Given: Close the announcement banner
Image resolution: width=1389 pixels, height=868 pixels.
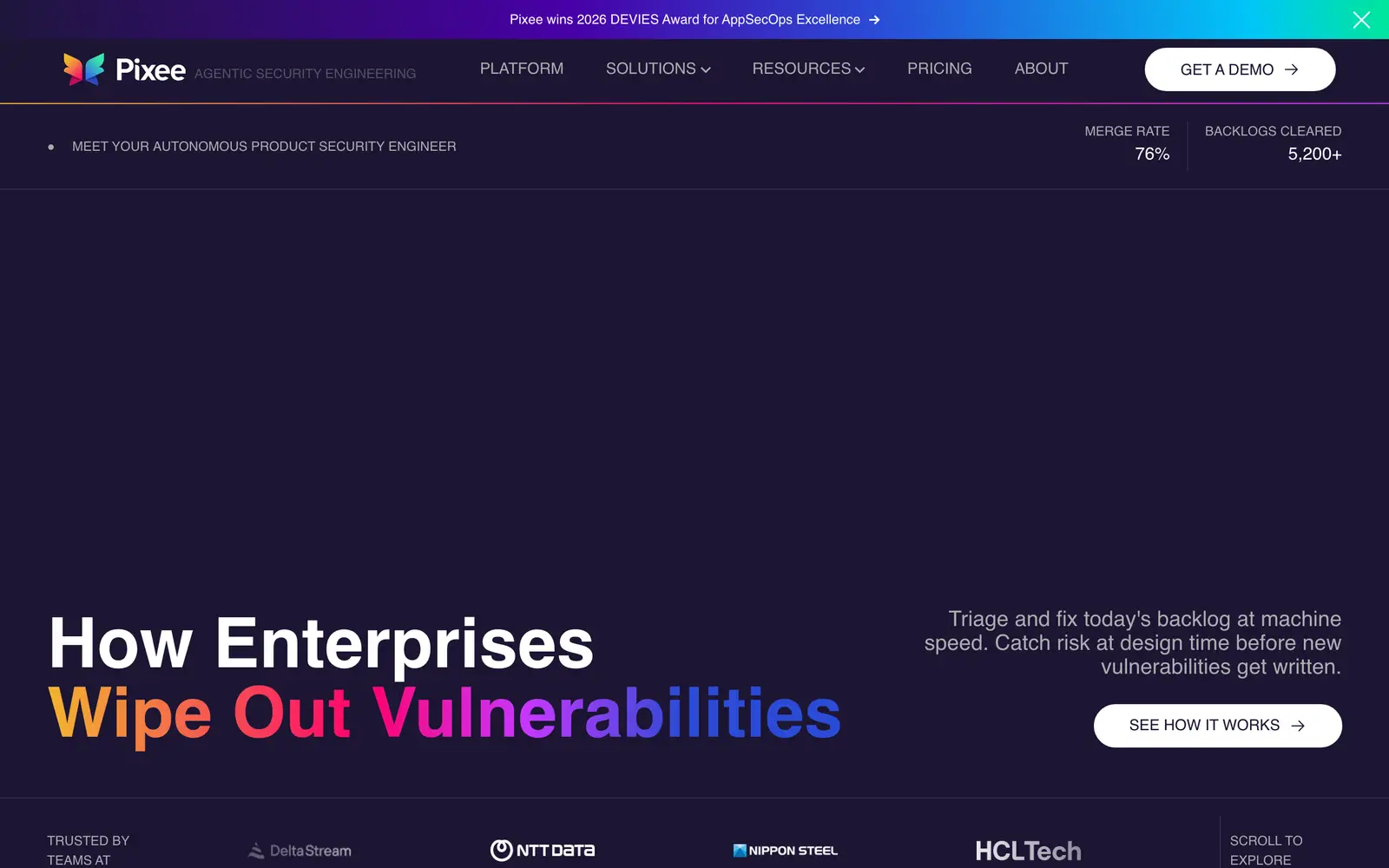Looking at the screenshot, I should 1361,20.
